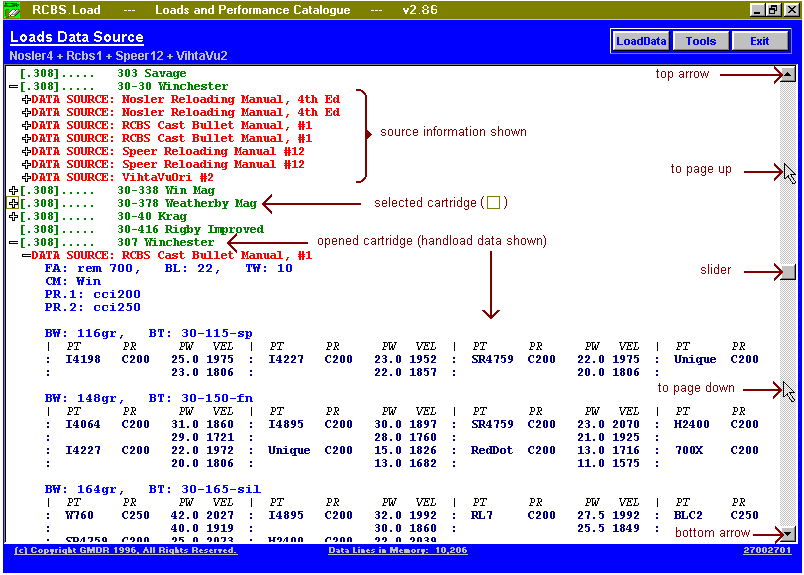Click the 'BW: 164gr' bullet heading
804x575 pixels.
(x=84, y=489)
